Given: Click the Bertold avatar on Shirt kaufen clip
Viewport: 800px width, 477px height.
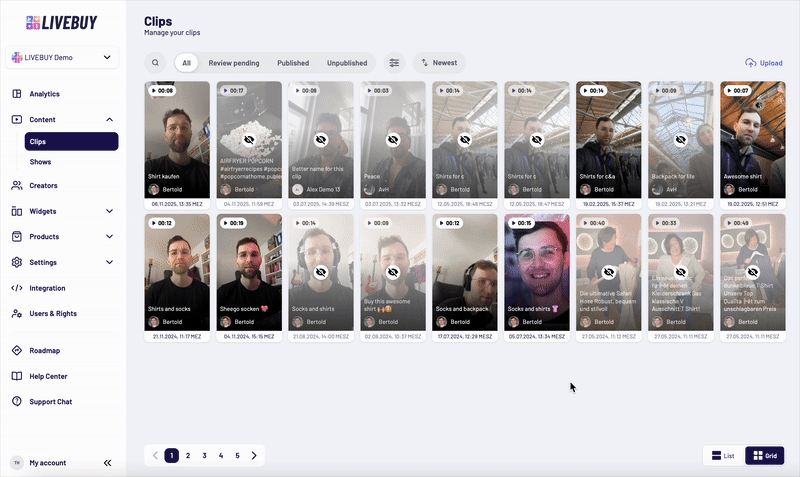Looking at the screenshot, I should (154, 189).
